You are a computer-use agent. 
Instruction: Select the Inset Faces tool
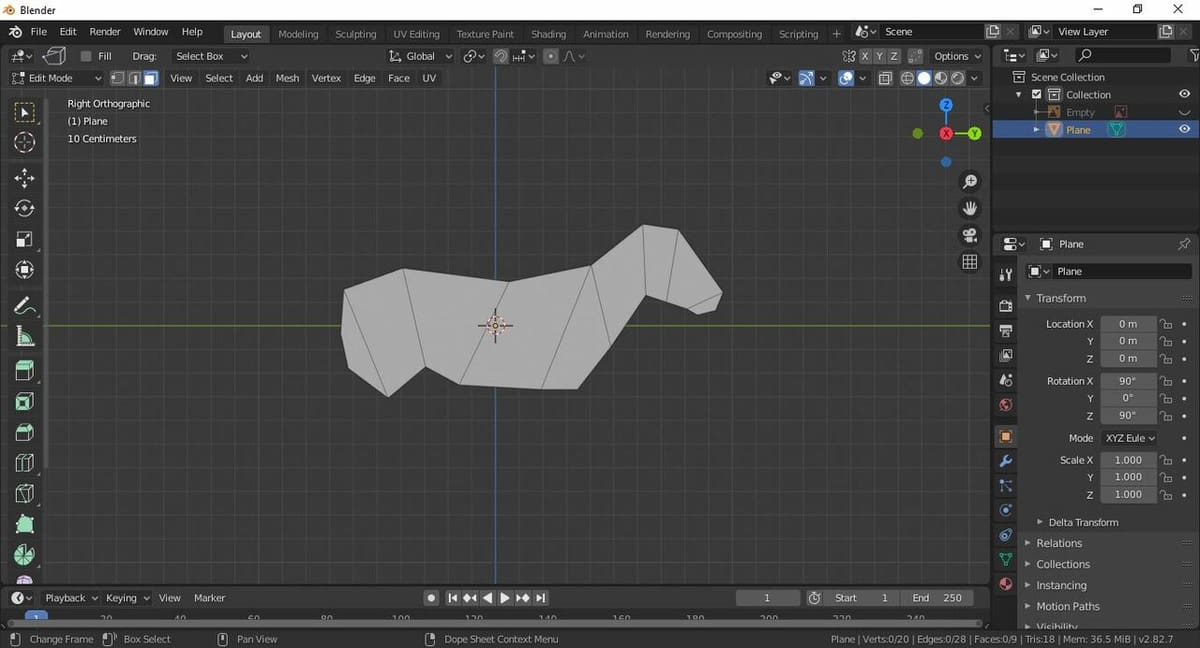point(25,401)
